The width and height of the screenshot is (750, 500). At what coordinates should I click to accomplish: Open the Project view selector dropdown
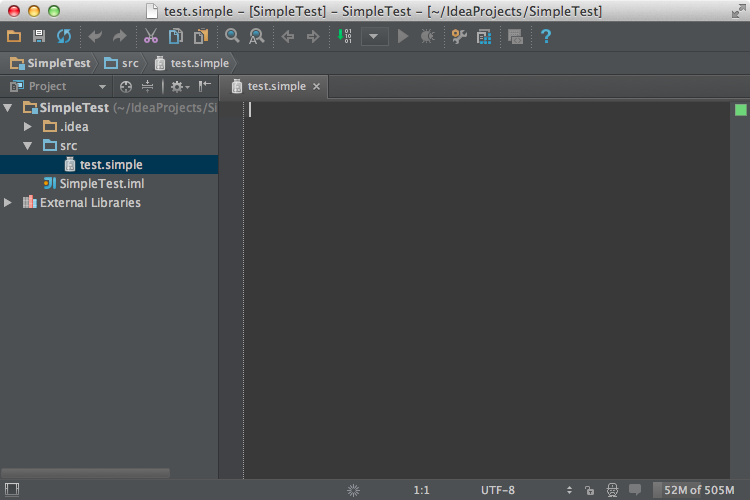102,87
